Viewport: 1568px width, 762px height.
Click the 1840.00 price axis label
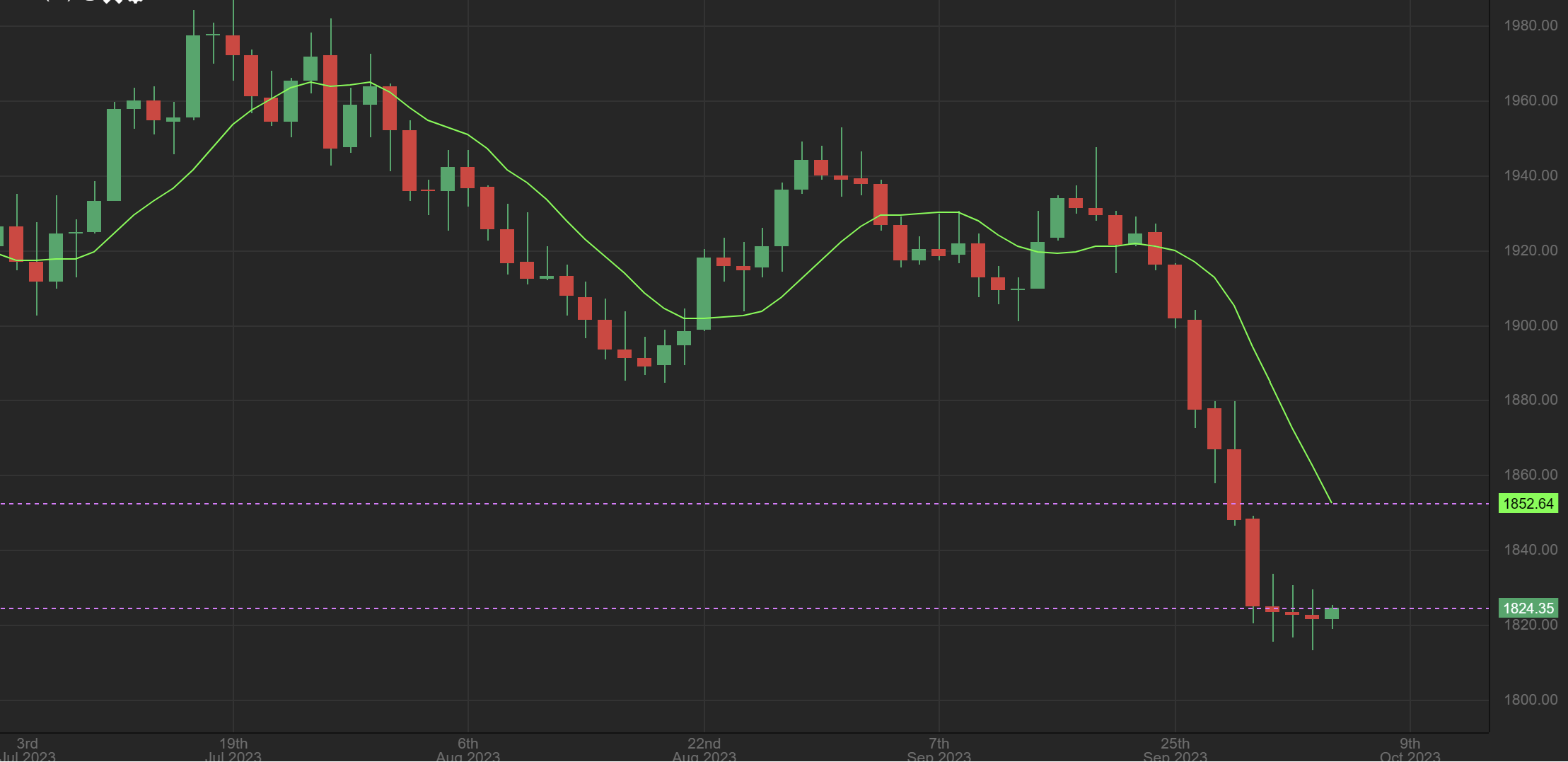coord(1531,550)
